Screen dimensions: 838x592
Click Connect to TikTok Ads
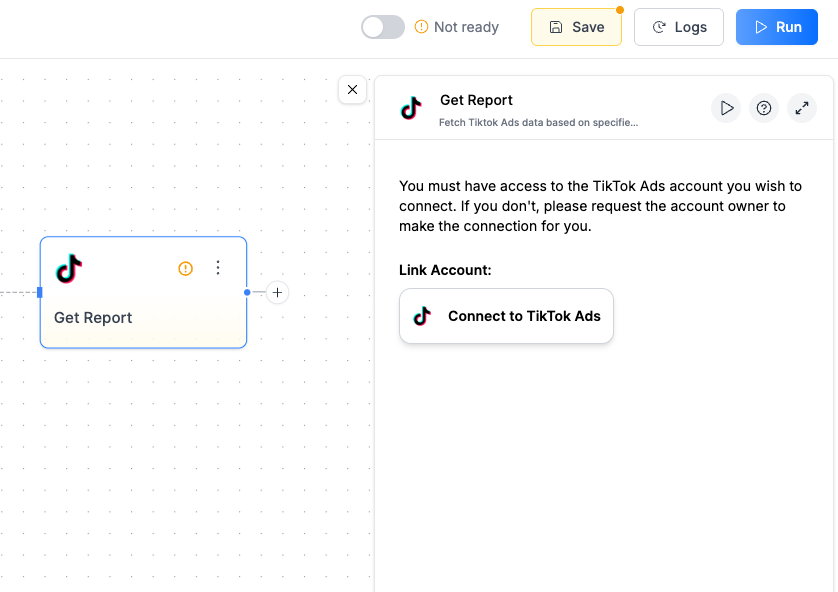pos(506,316)
